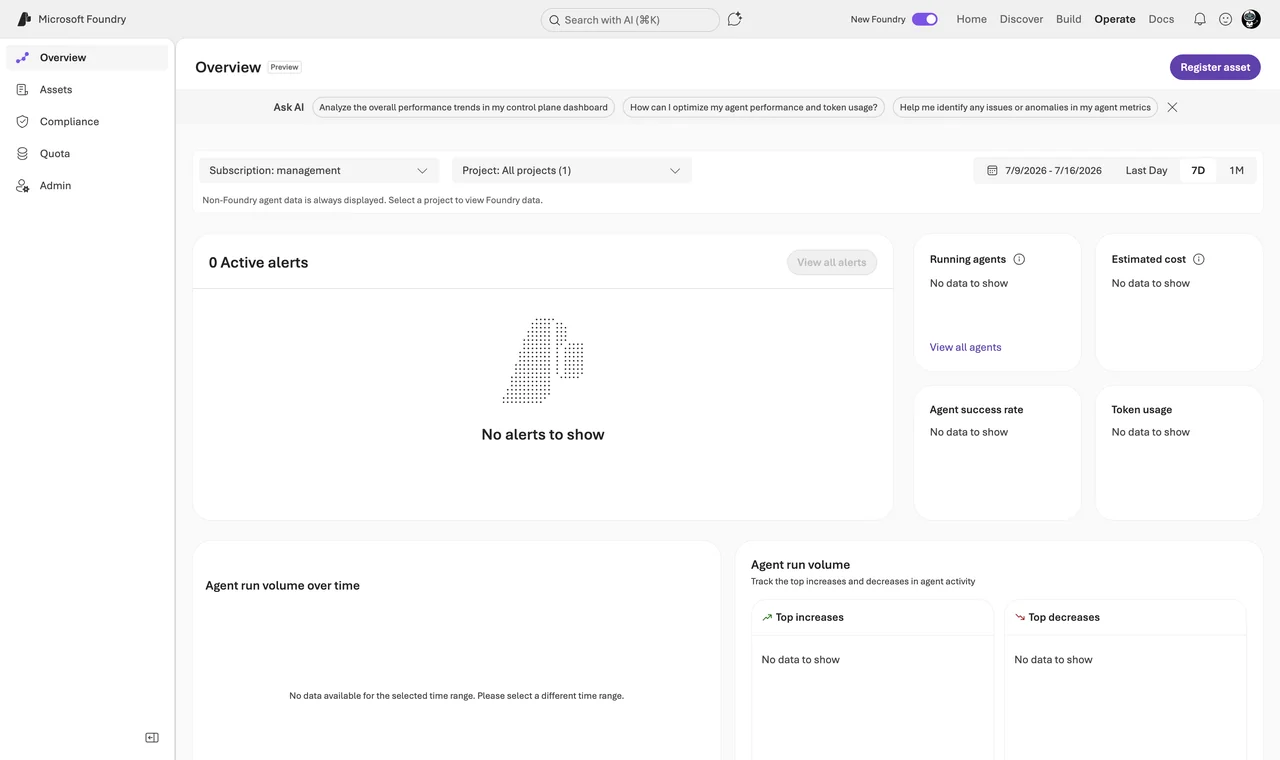Go to the Operate nav item

click(x=1115, y=19)
